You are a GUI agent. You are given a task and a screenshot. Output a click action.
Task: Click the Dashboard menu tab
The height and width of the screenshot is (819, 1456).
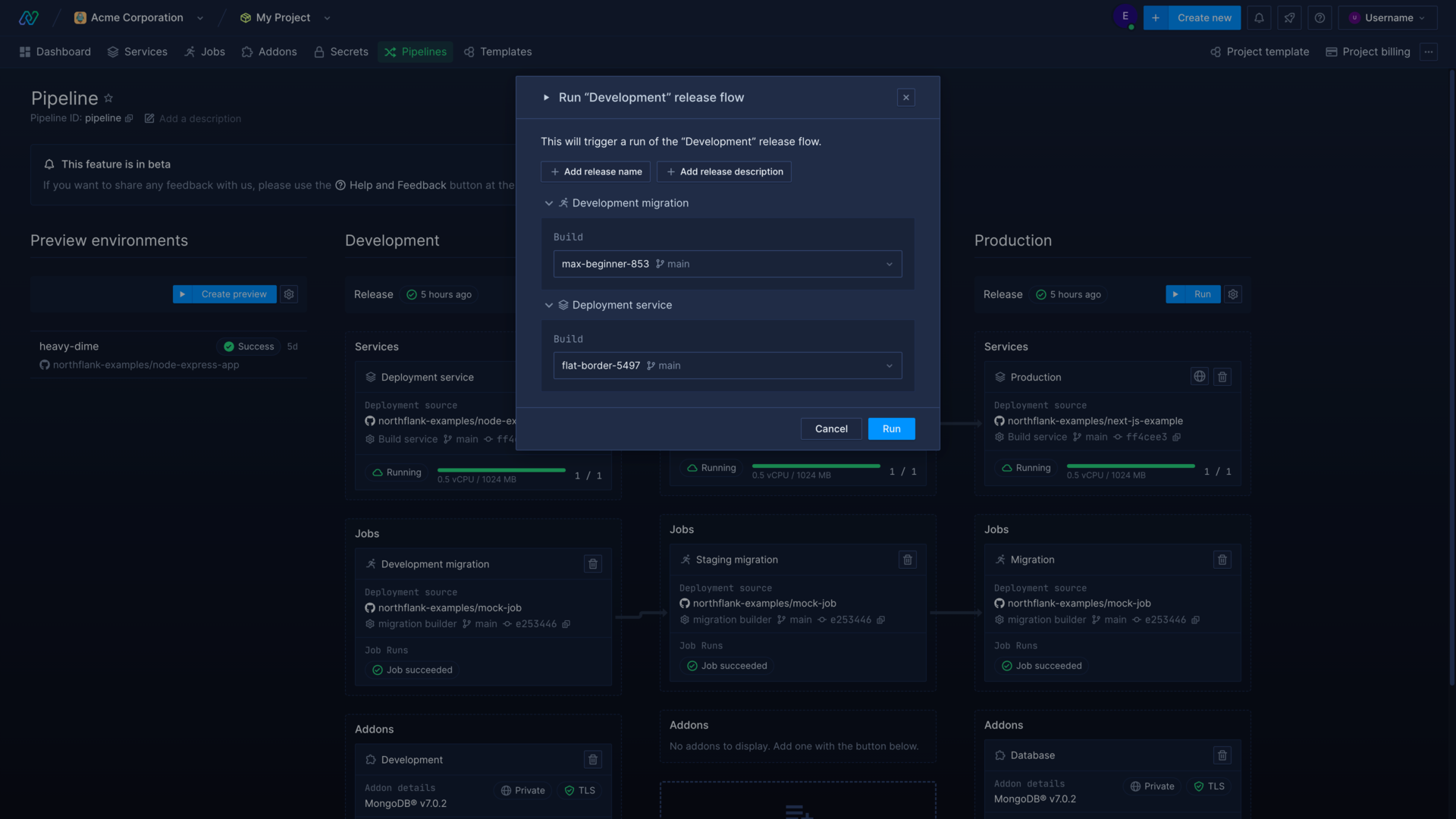tap(55, 51)
